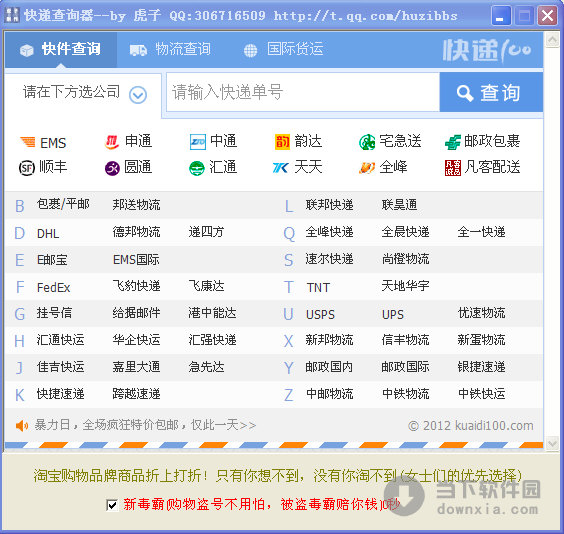Click the truck icon beside 物流查询
Viewport: 564px width, 534px height.
pos(138,50)
